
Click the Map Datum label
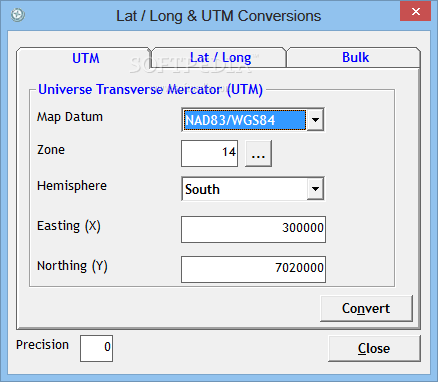pyautogui.click(x=70, y=117)
